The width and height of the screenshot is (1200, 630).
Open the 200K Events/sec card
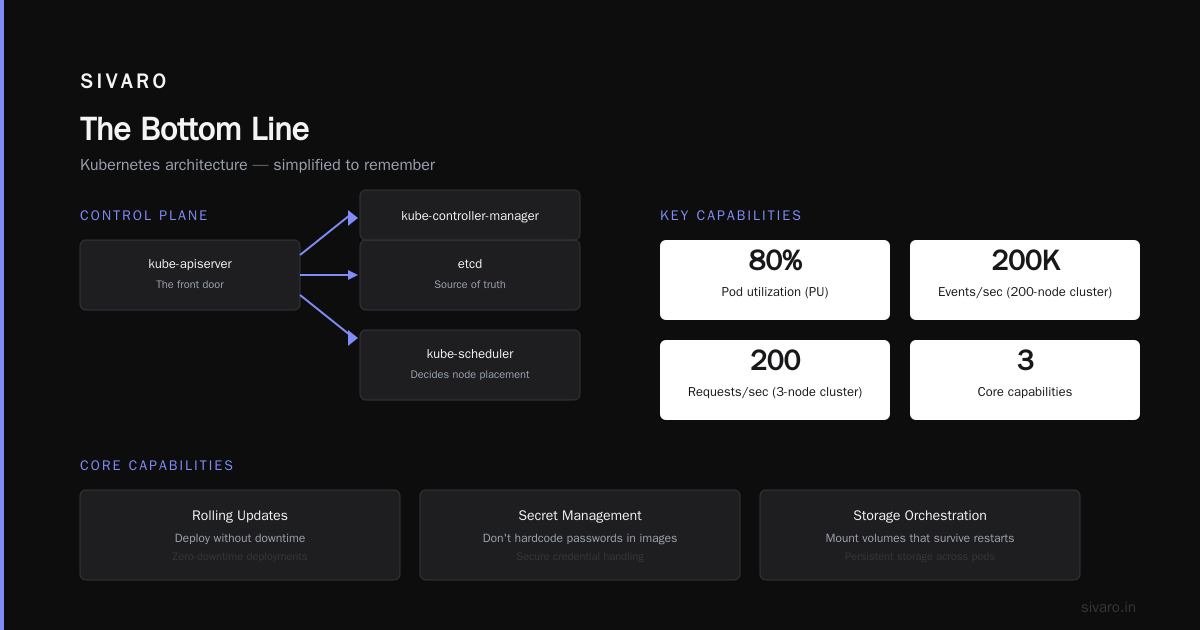tap(1025, 280)
